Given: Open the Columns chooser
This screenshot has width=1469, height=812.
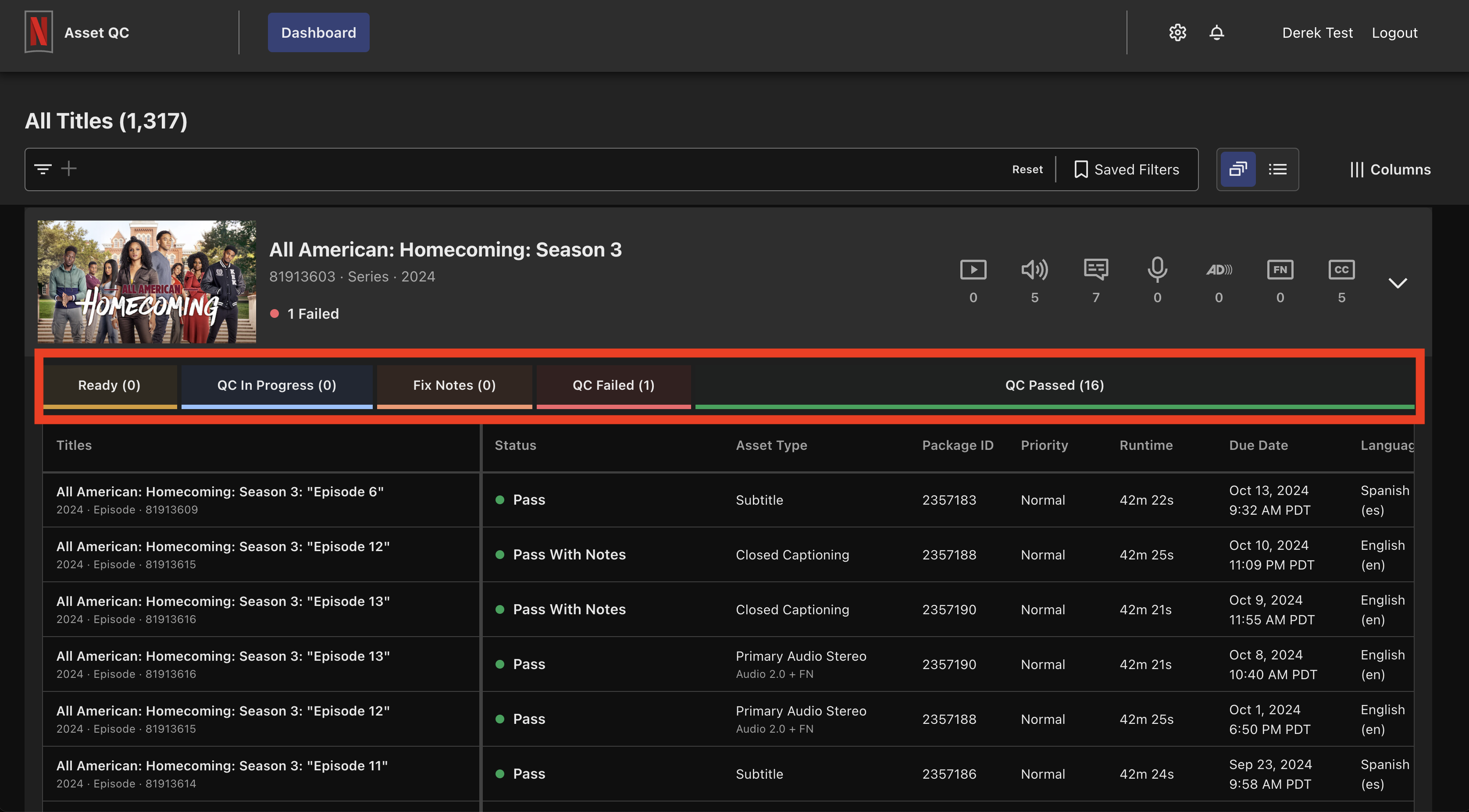Looking at the screenshot, I should 1391,169.
